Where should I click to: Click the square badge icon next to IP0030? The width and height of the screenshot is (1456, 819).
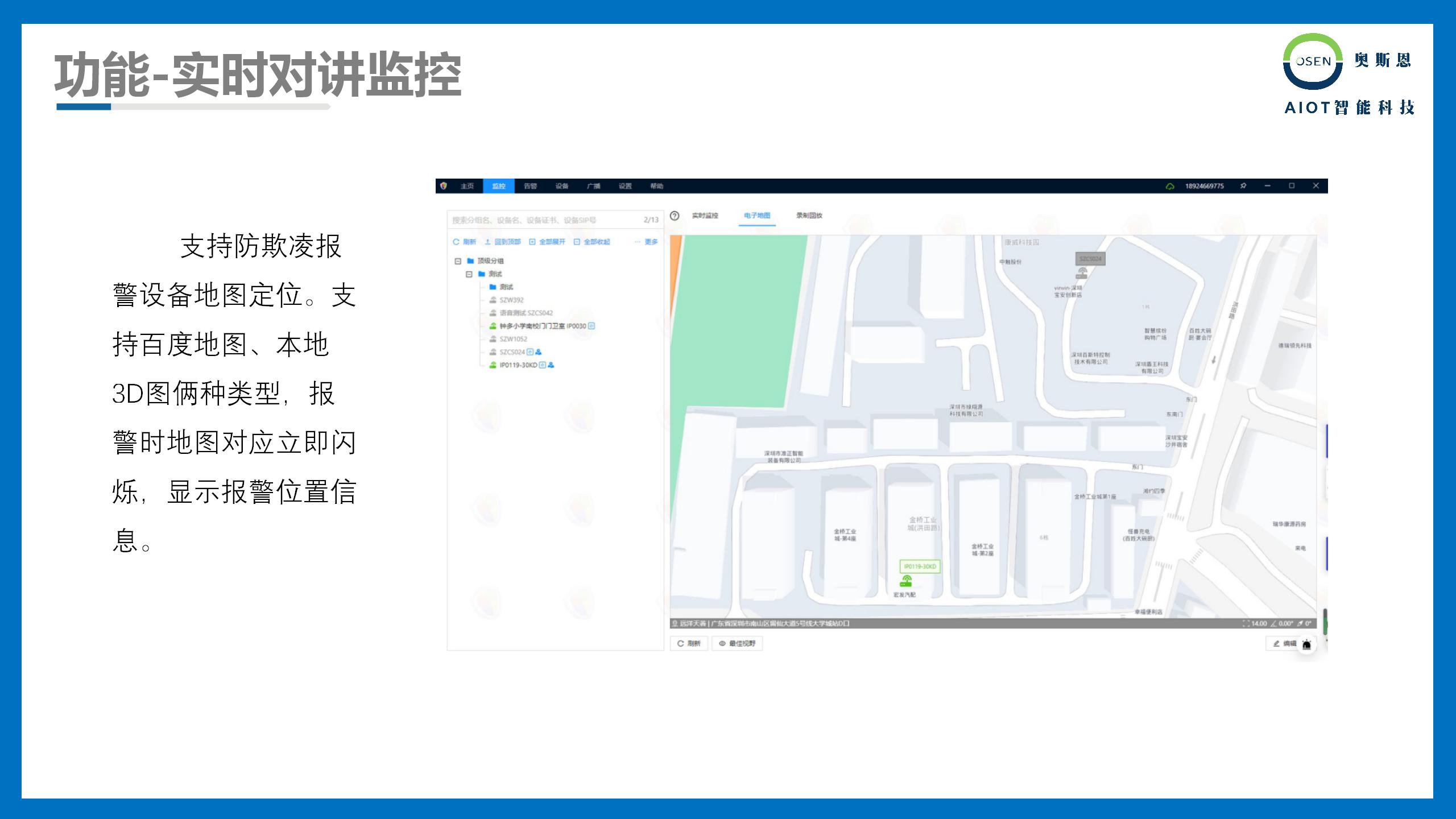pos(591,326)
